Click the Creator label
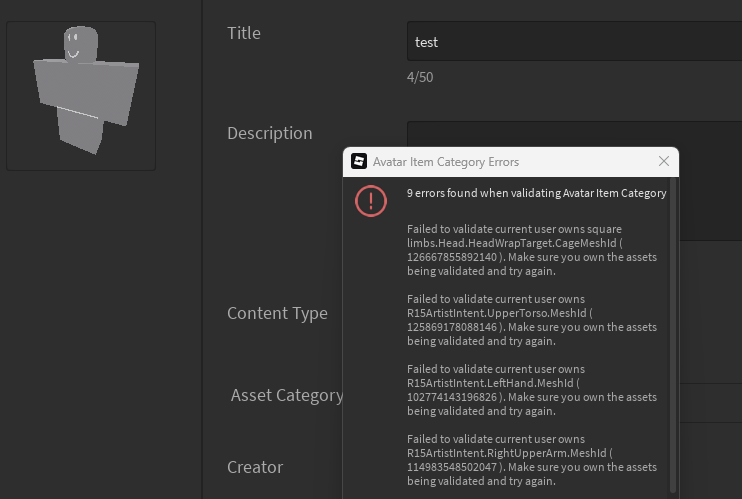This screenshot has width=742, height=499. [x=255, y=467]
